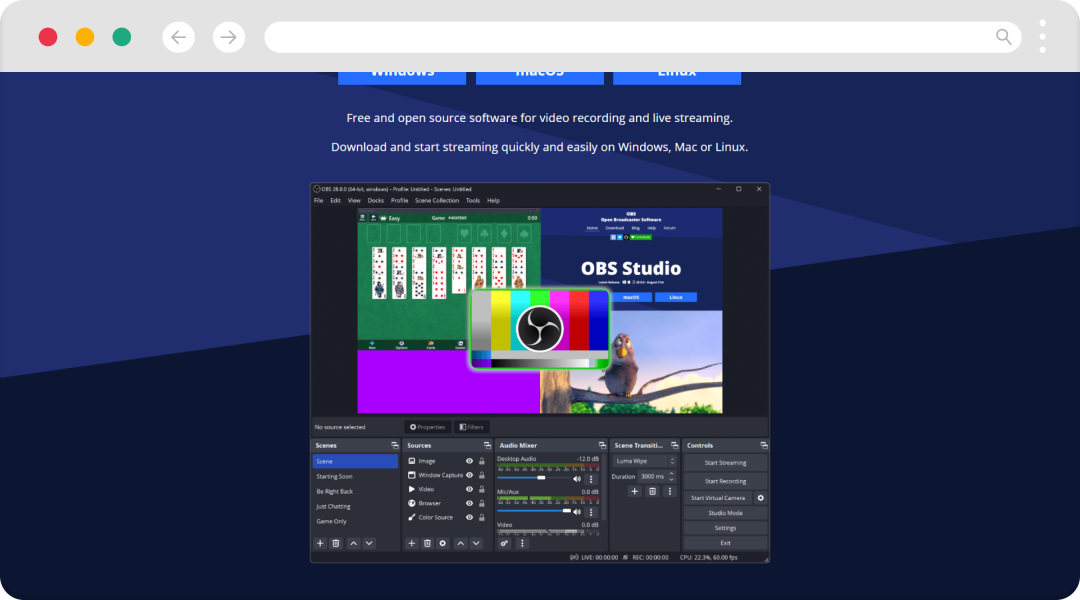Go back using the browser back arrow
Viewport: 1080px width, 600px height.
(178, 37)
